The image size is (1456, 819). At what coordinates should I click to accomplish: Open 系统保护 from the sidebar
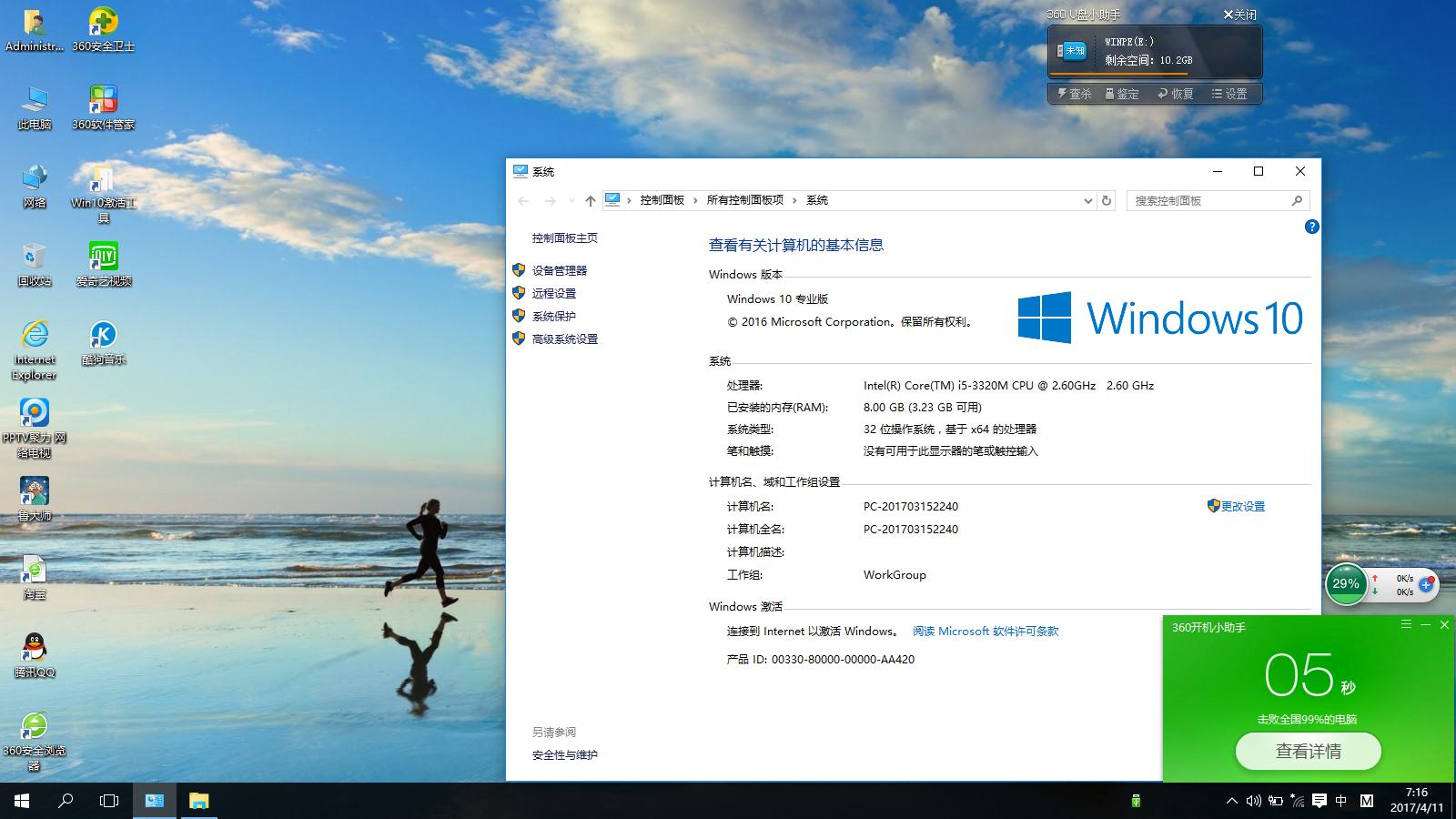click(x=554, y=316)
